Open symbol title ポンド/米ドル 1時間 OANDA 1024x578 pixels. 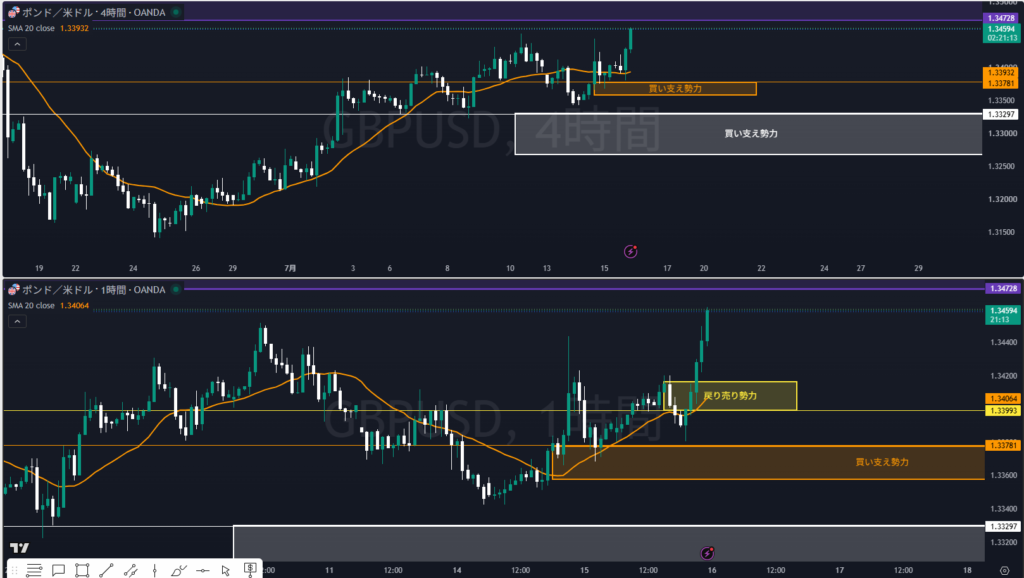(x=93, y=289)
